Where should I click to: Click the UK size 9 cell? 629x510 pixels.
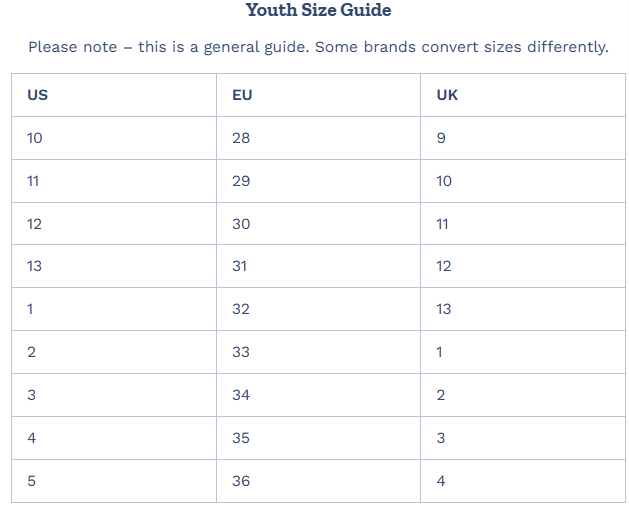click(523, 138)
